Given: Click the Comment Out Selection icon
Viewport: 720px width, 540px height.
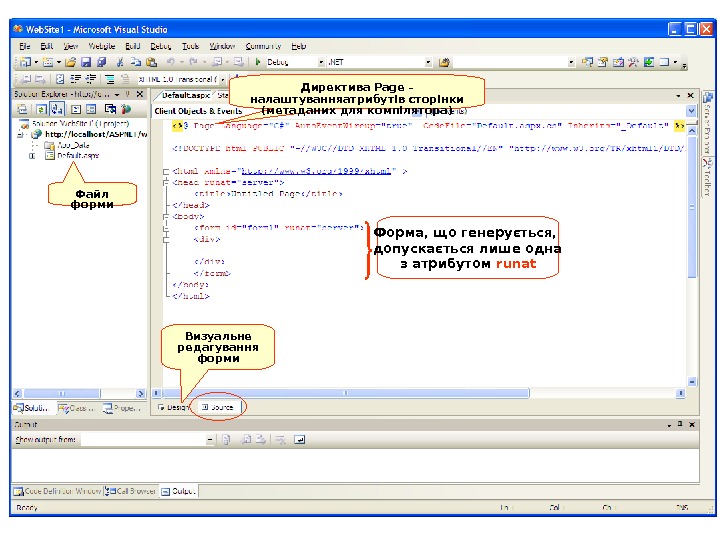Looking at the screenshot, I should 110,79.
